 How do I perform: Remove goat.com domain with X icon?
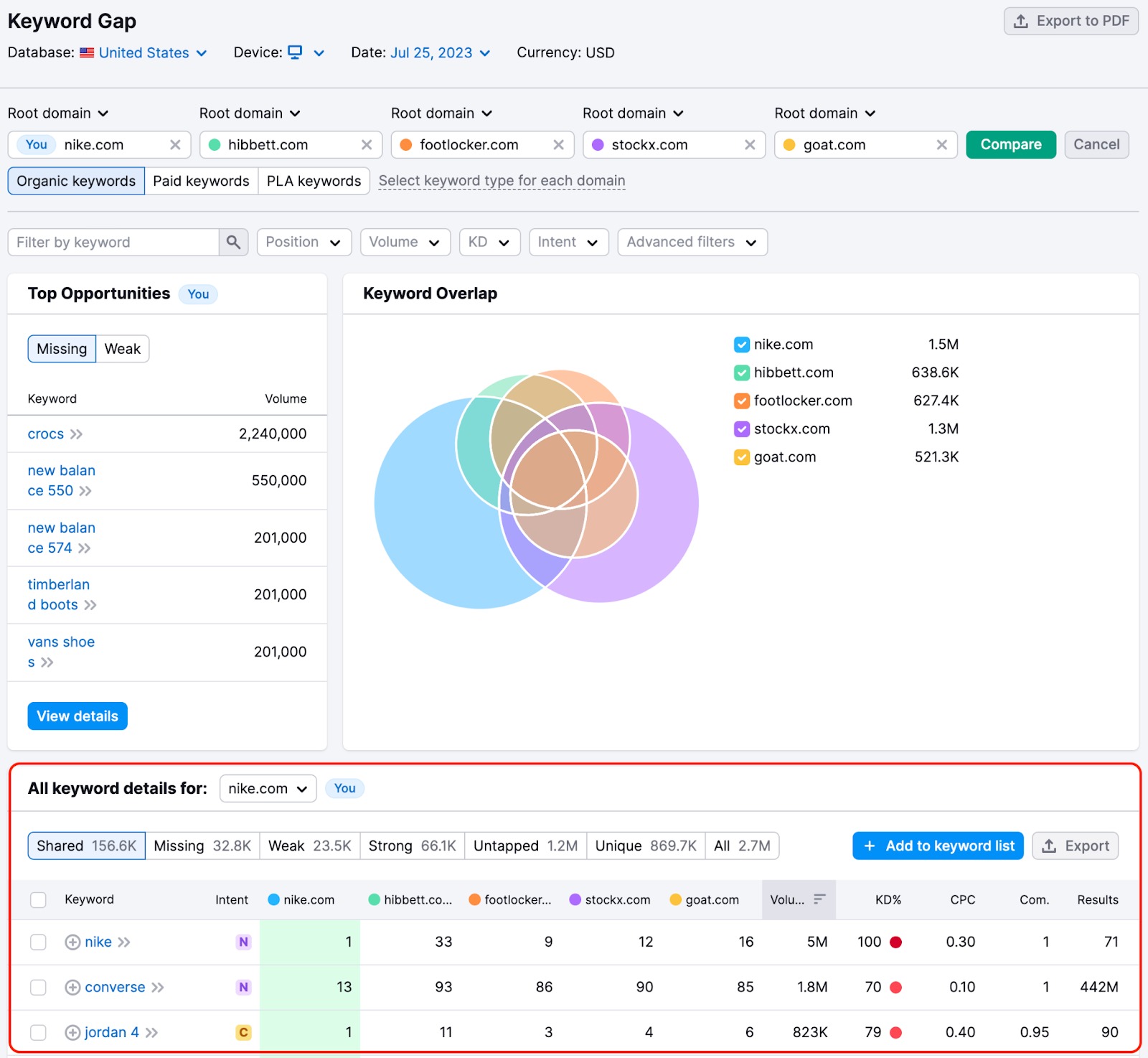[942, 145]
